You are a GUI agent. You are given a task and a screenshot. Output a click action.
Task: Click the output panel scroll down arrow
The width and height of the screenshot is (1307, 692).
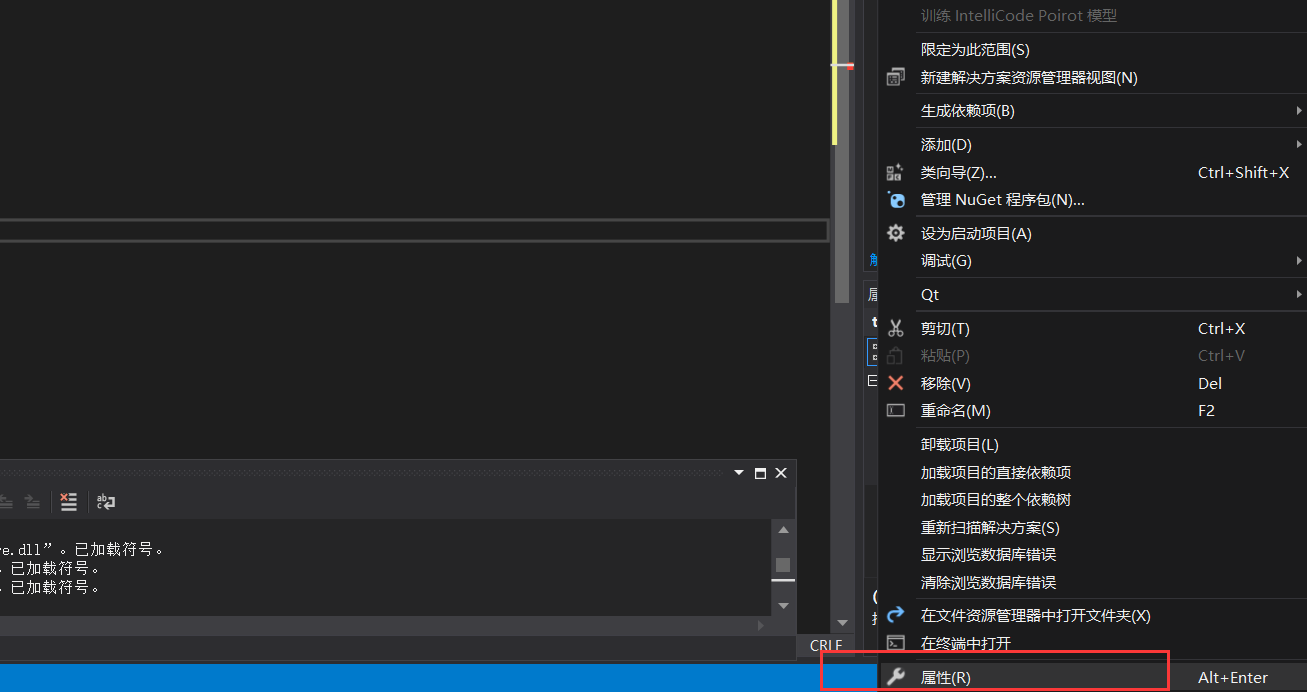coord(783,605)
